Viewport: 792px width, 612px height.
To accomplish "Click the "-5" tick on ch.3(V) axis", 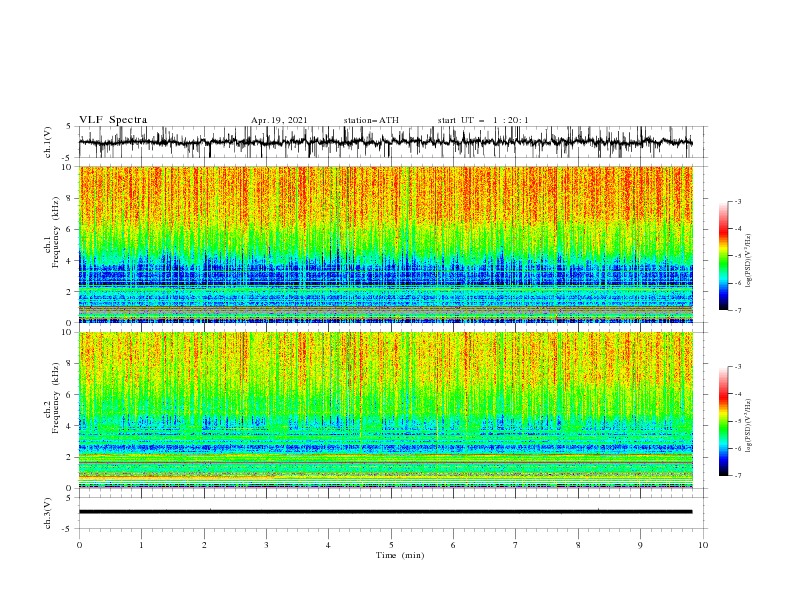I will click(x=67, y=529).
